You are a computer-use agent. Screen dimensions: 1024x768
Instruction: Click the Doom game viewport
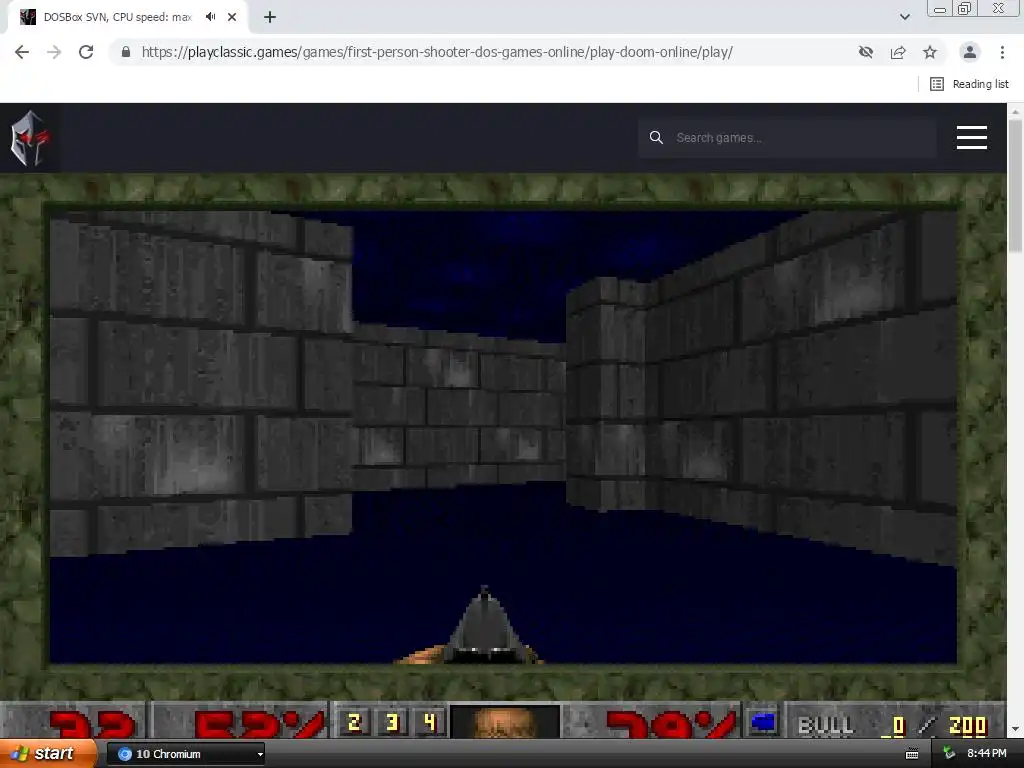click(504, 436)
